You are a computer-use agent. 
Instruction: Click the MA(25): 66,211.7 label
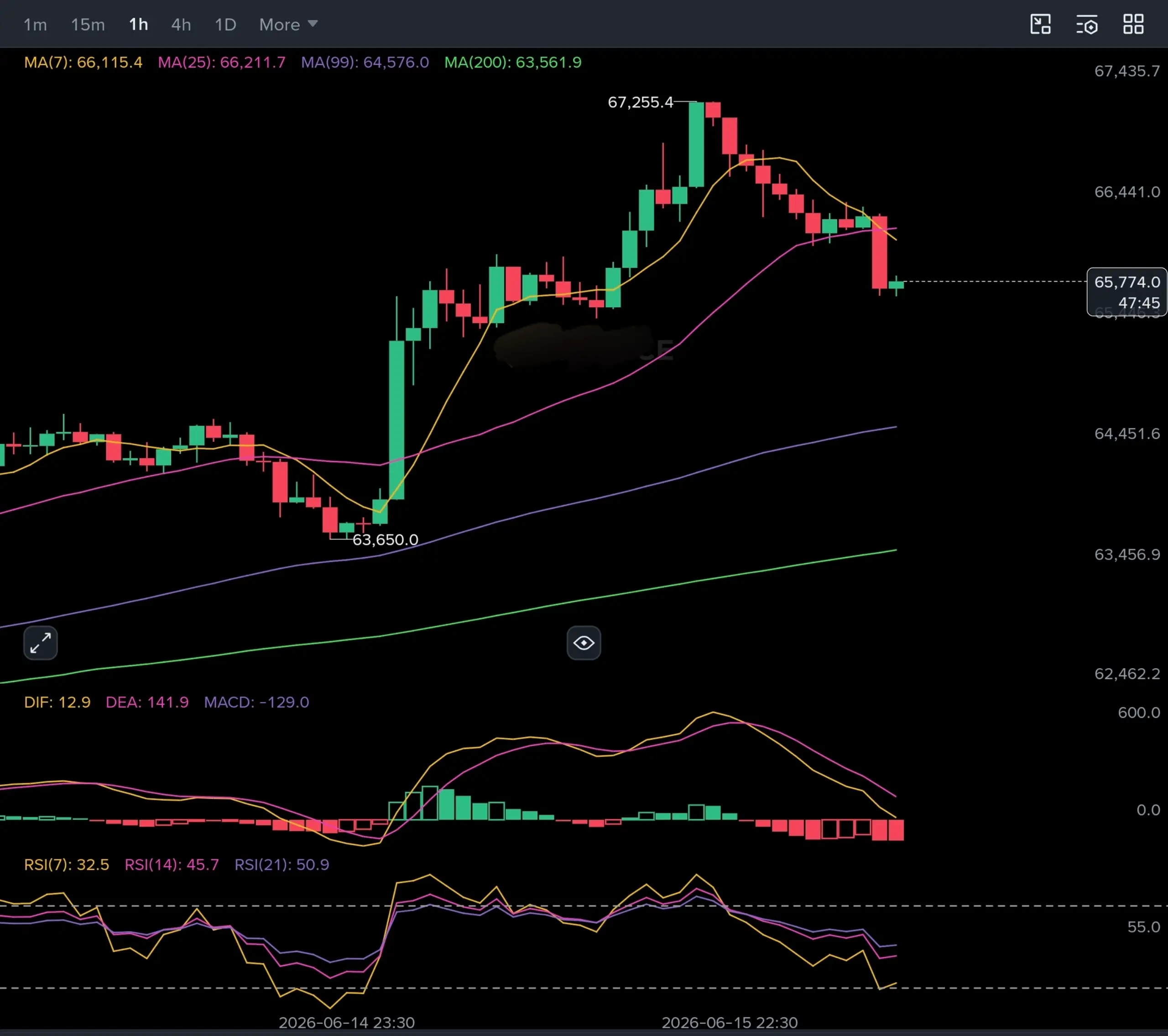(x=222, y=63)
